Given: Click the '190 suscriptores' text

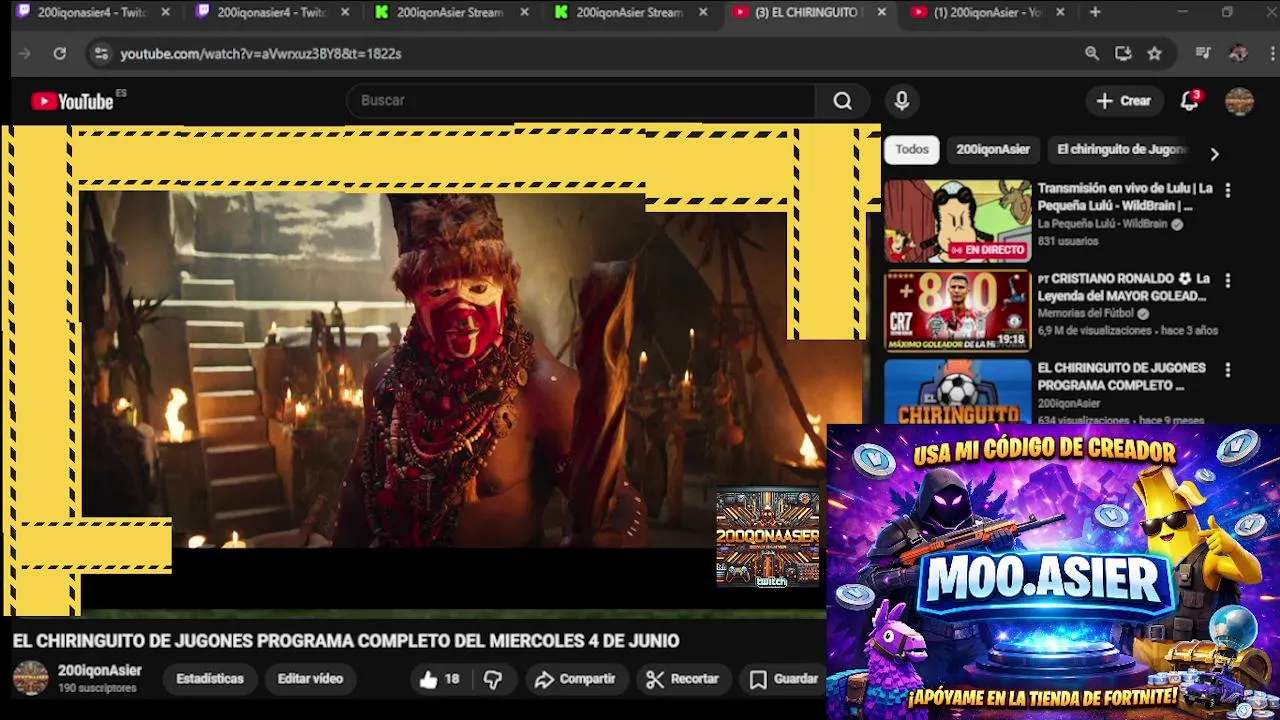Looking at the screenshot, I should [x=97, y=689].
